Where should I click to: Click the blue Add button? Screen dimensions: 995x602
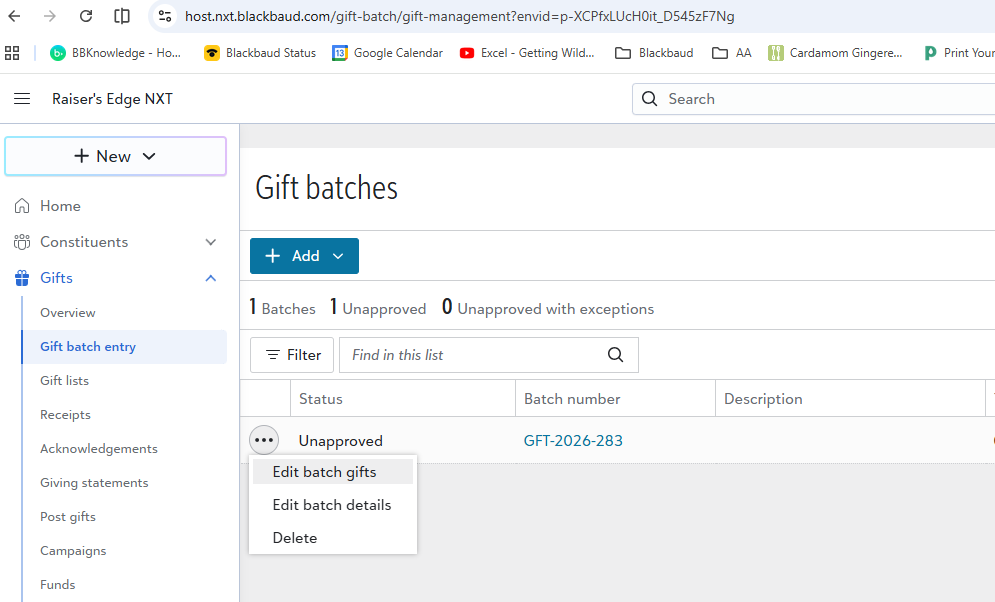coord(305,256)
